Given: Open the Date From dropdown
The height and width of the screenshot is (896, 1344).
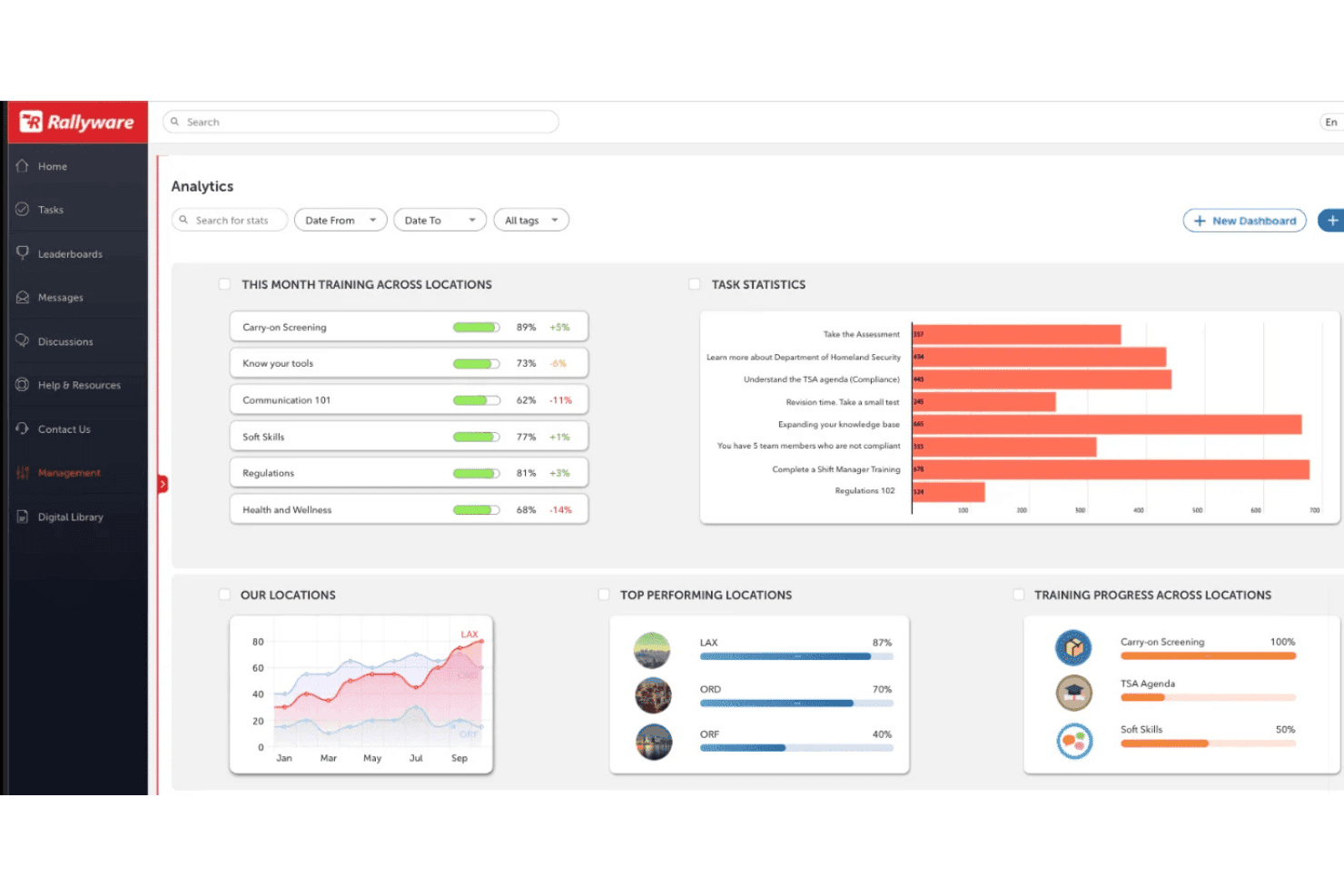Looking at the screenshot, I should 341,221.
